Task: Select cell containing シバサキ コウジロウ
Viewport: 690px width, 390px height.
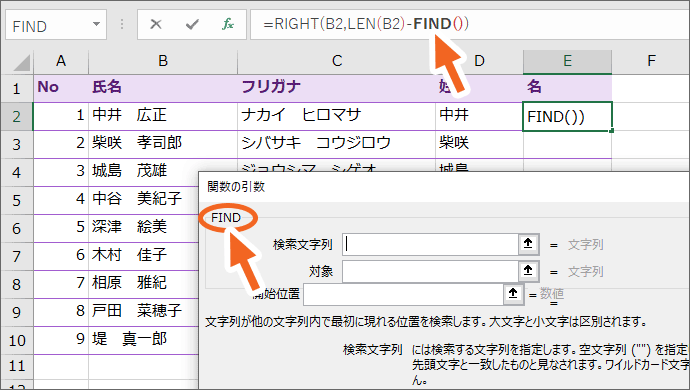Action: point(337,144)
